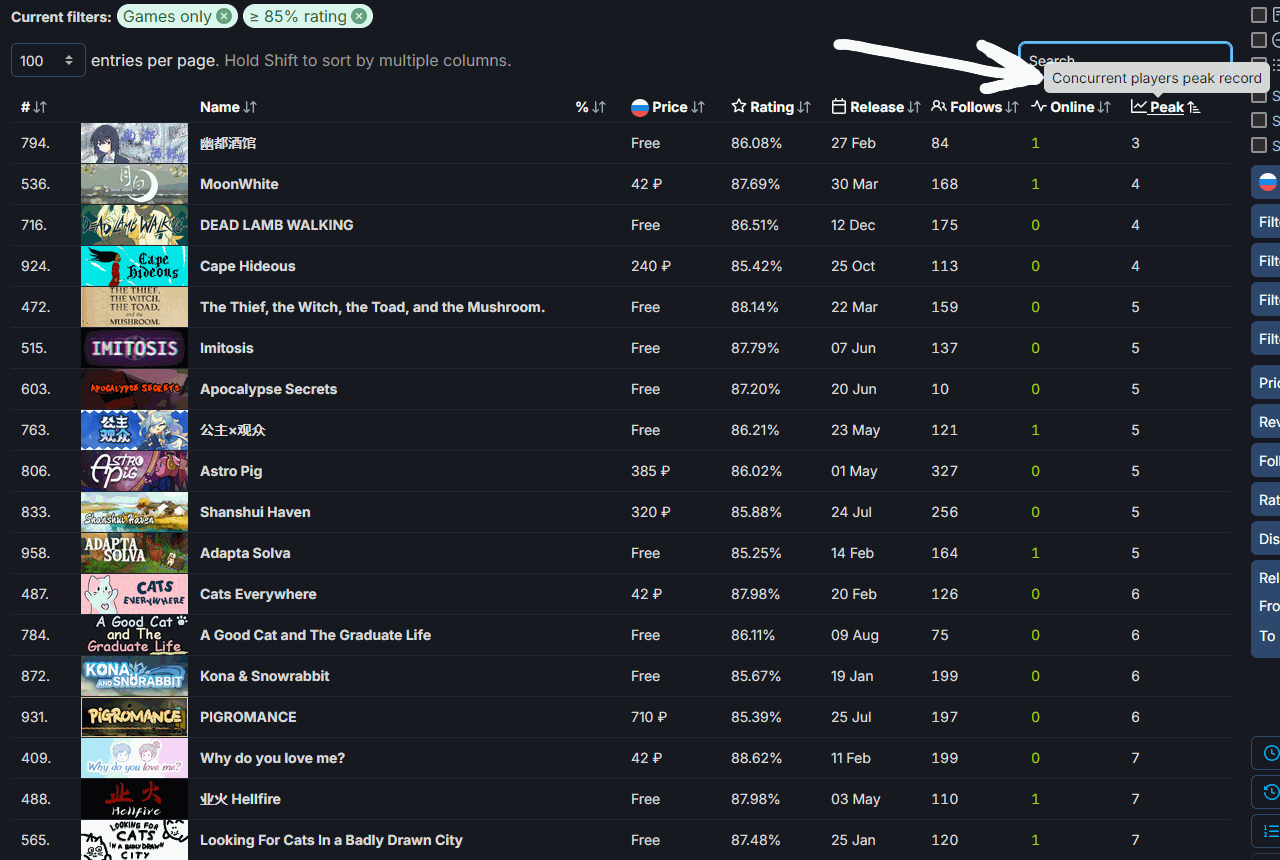Open the 业火 Hellfire thumbnail
Image resolution: width=1280 pixels, height=860 pixels.
point(134,799)
